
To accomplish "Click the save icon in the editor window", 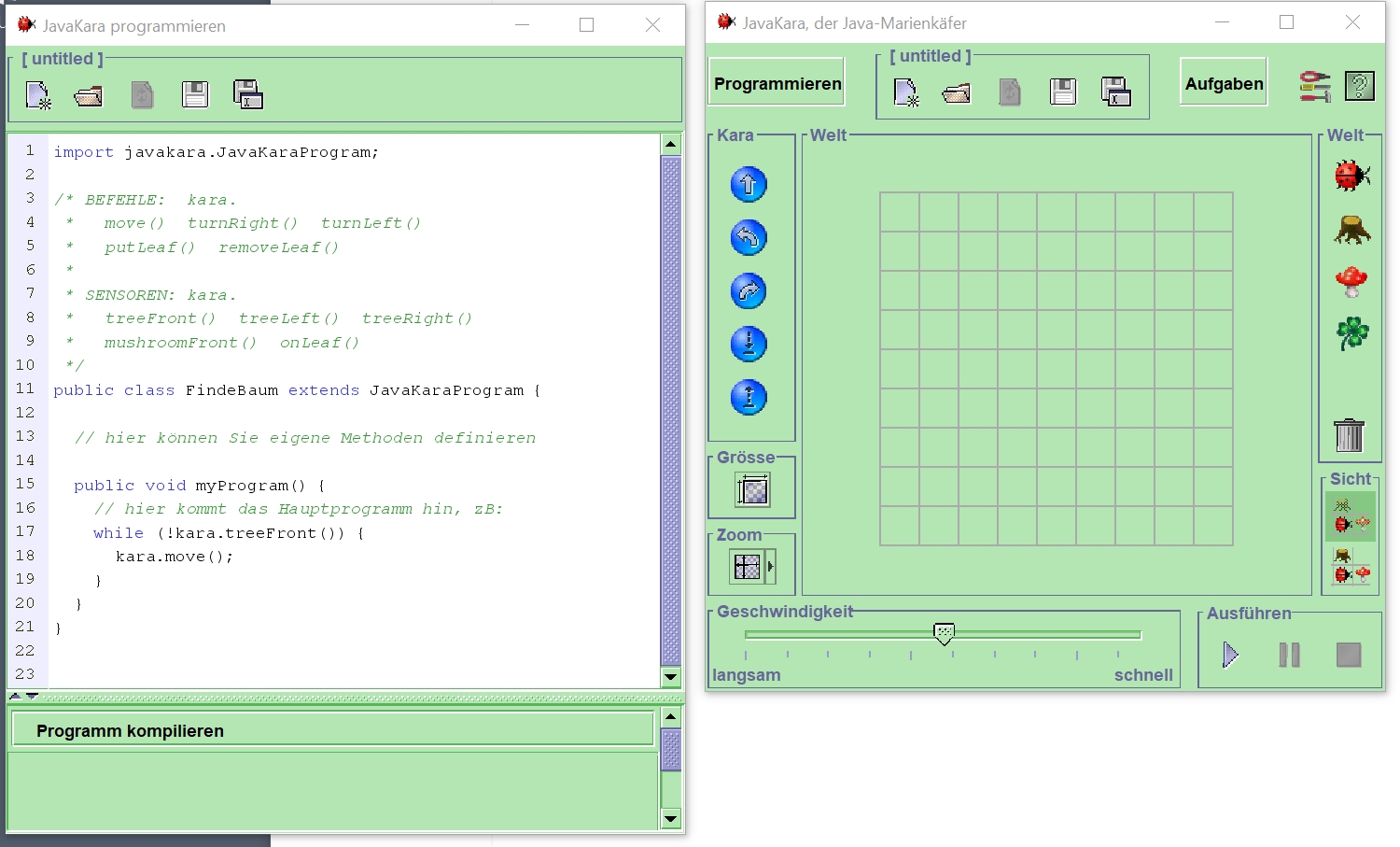I will tap(195, 94).
